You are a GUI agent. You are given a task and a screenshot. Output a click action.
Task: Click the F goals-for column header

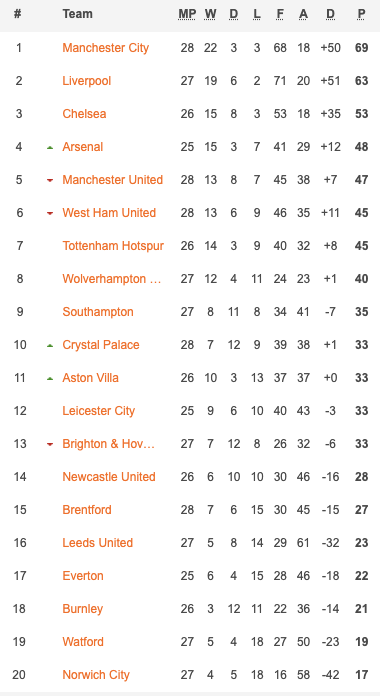280,14
